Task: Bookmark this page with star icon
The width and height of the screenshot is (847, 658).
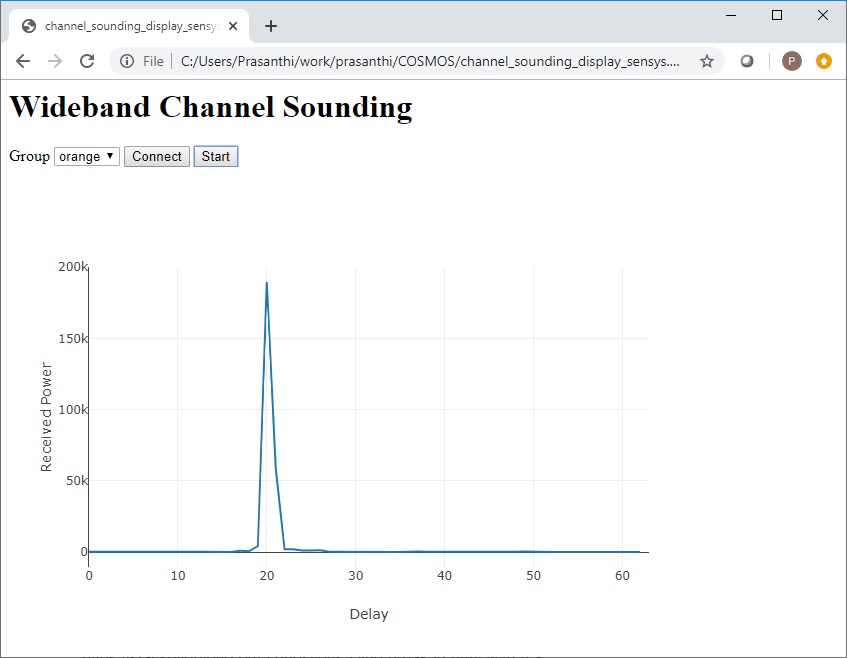Action: point(707,61)
